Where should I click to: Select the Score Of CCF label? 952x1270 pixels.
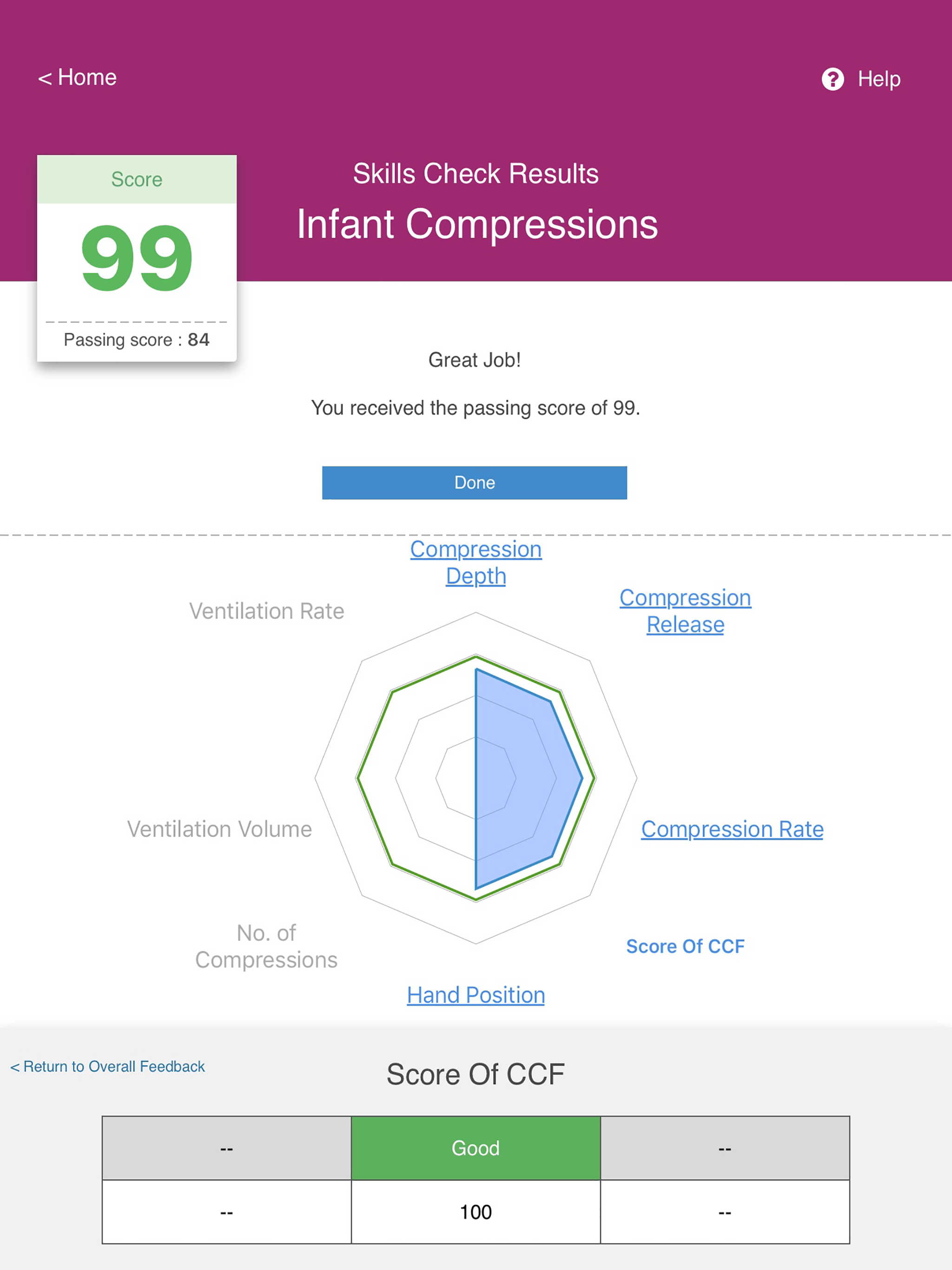click(685, 946)
